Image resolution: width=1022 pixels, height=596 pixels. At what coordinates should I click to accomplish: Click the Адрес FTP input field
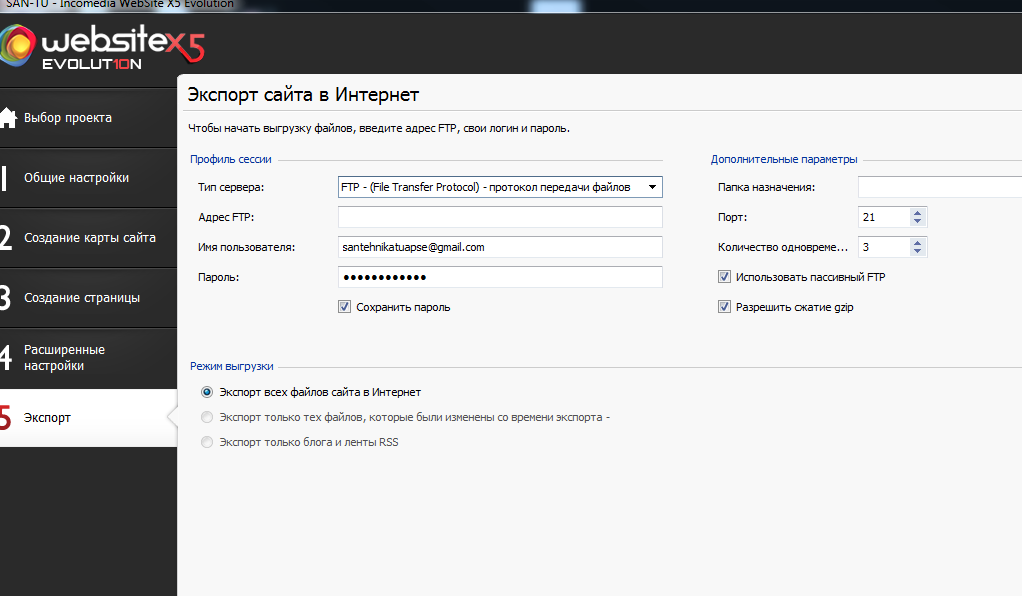pyautogui.click(x=500, y=217)
